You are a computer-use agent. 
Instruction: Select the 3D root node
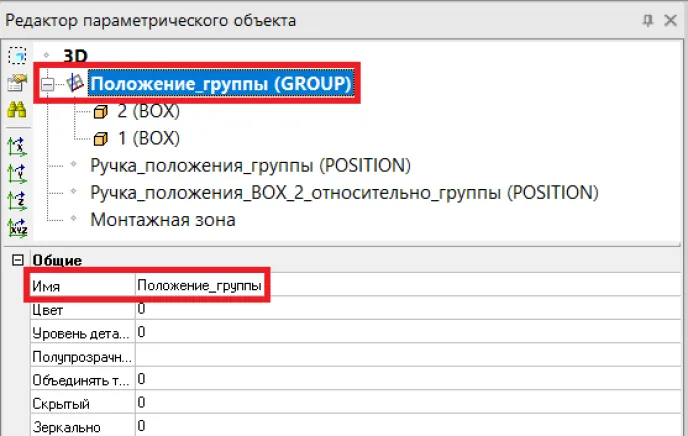(x=76, y=57)
